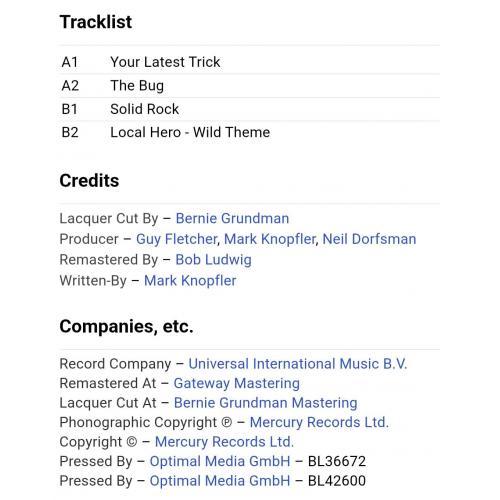Click the Tracklist section heading
The image size is (500, 500).
pyautogui.click(x=96, y=22)
